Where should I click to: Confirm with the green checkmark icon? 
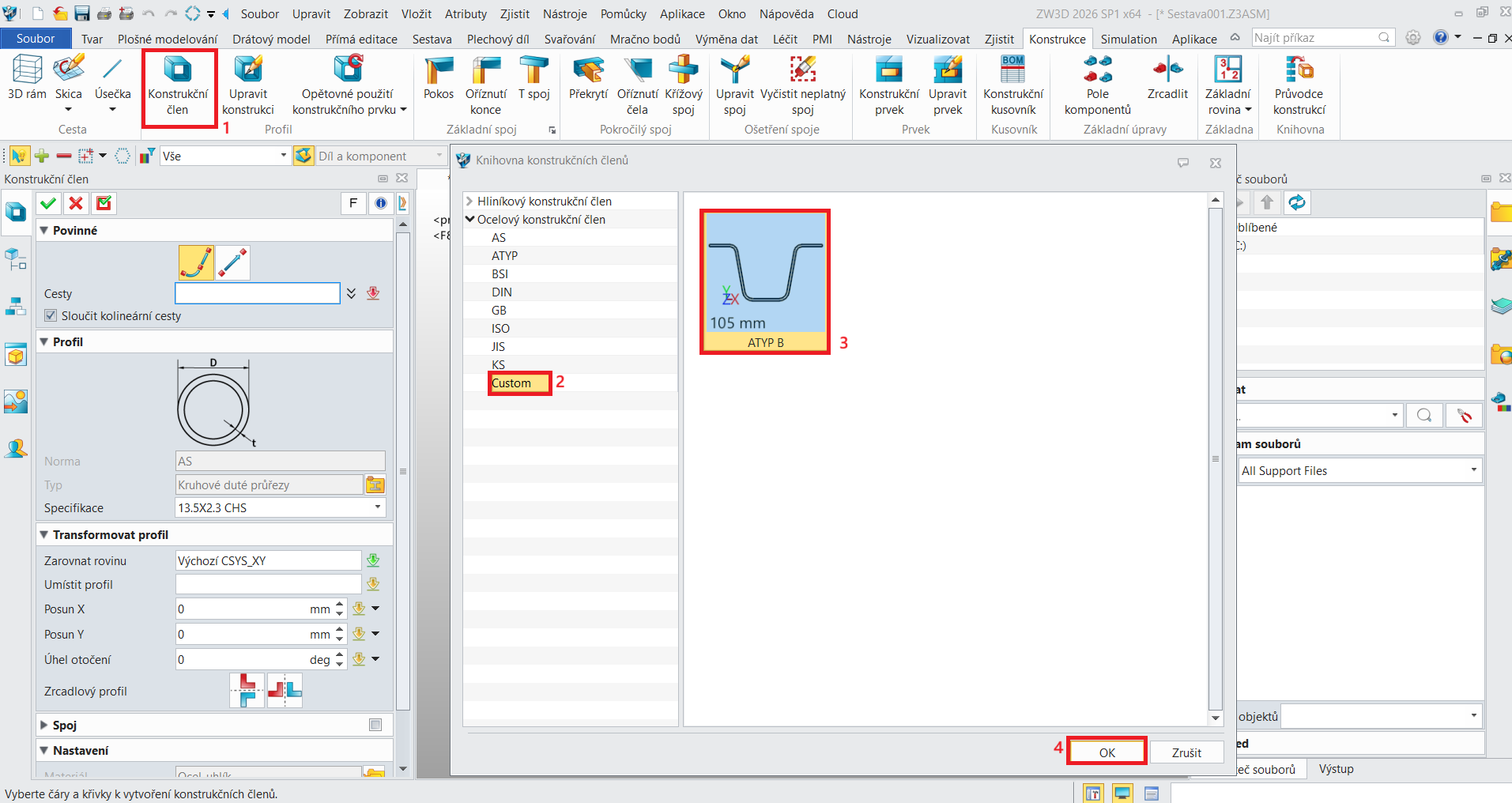[x=48, y=203]
